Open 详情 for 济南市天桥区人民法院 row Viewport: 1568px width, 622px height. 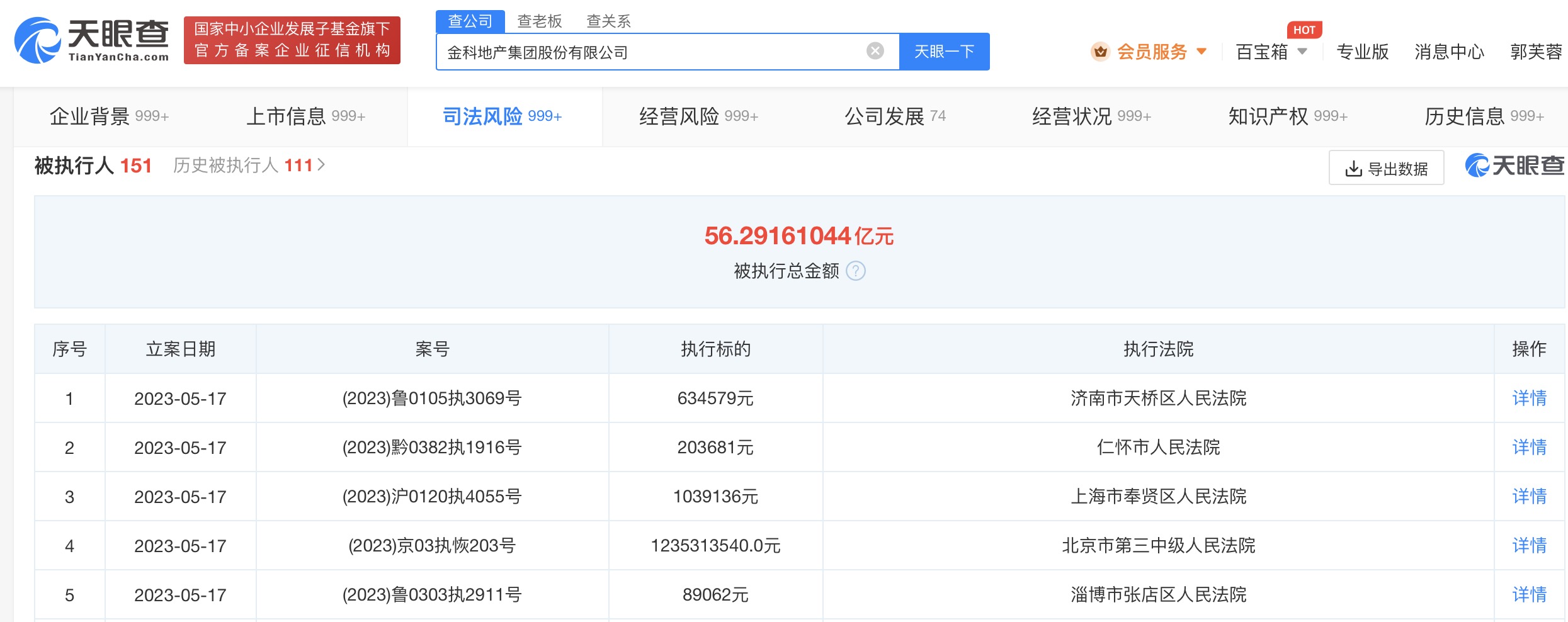[1530, 398]
